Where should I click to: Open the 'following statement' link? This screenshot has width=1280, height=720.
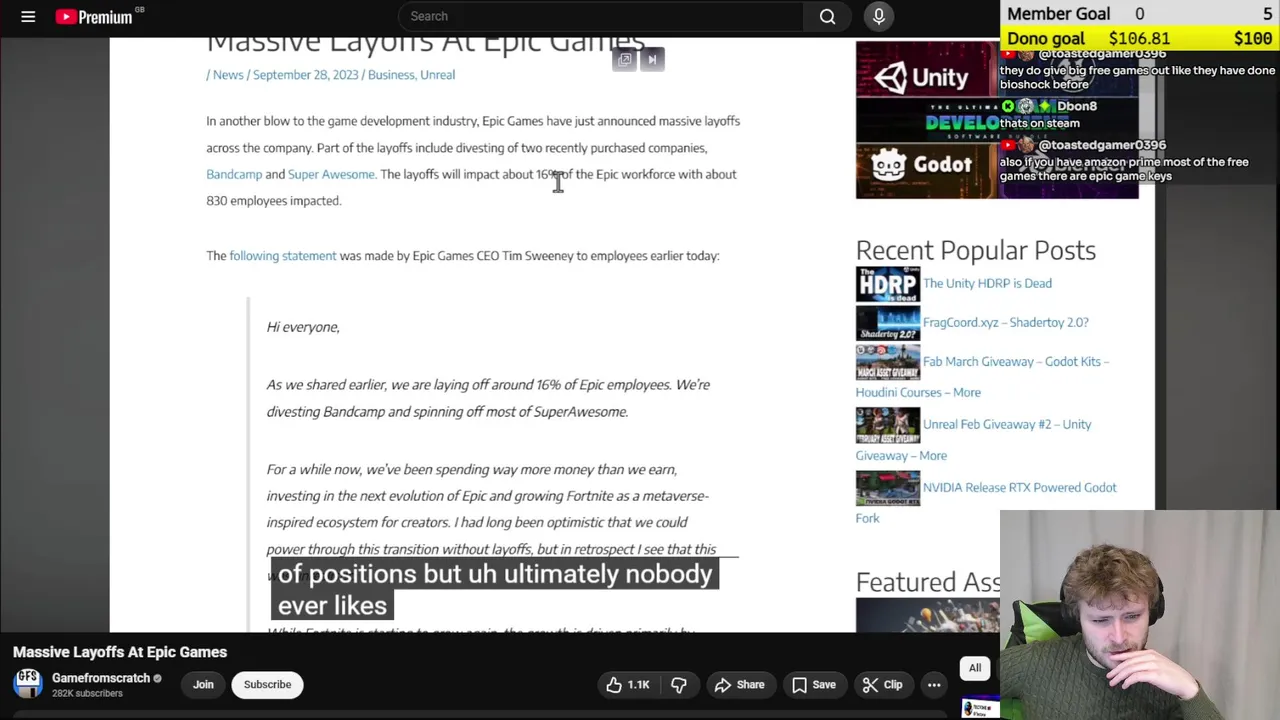click(283, 256)
